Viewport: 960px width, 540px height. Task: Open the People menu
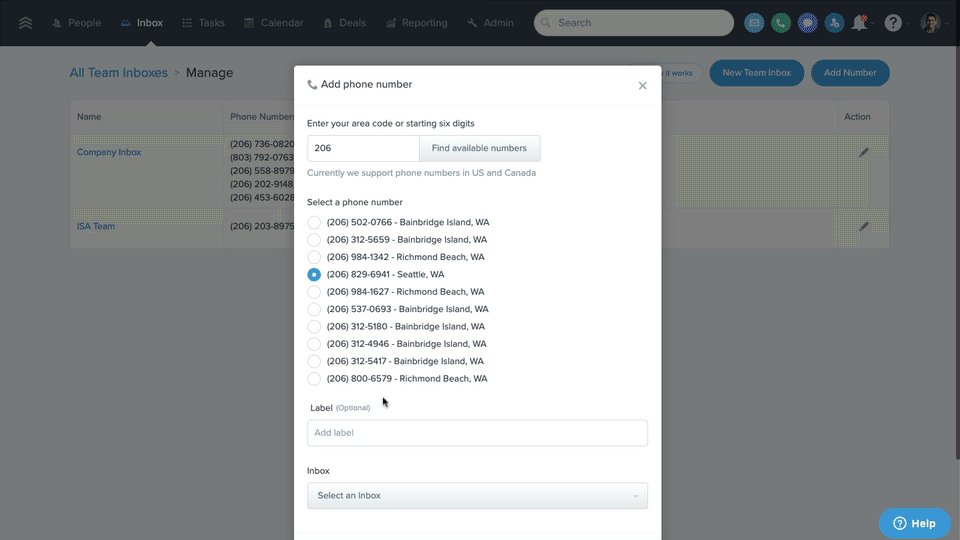pos(77,23)
